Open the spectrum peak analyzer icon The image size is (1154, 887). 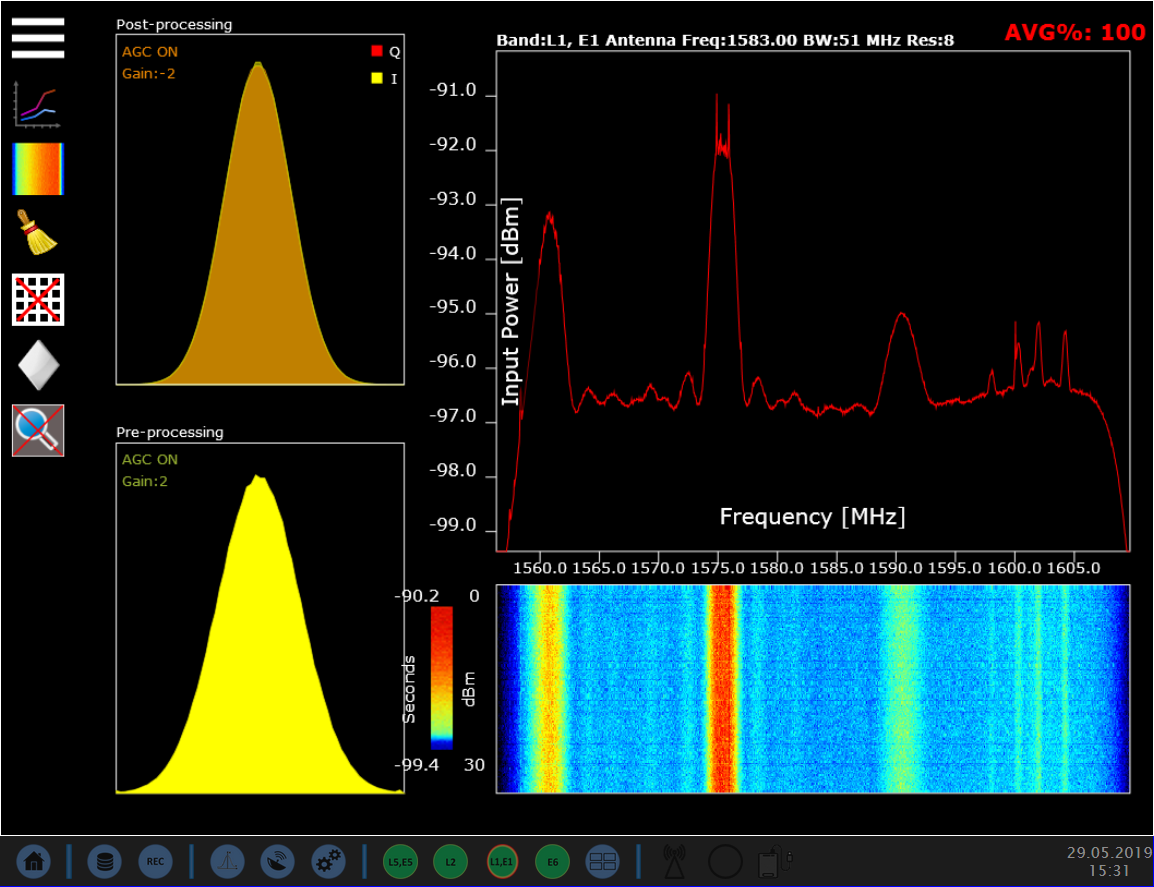click(x=227, y=861)
